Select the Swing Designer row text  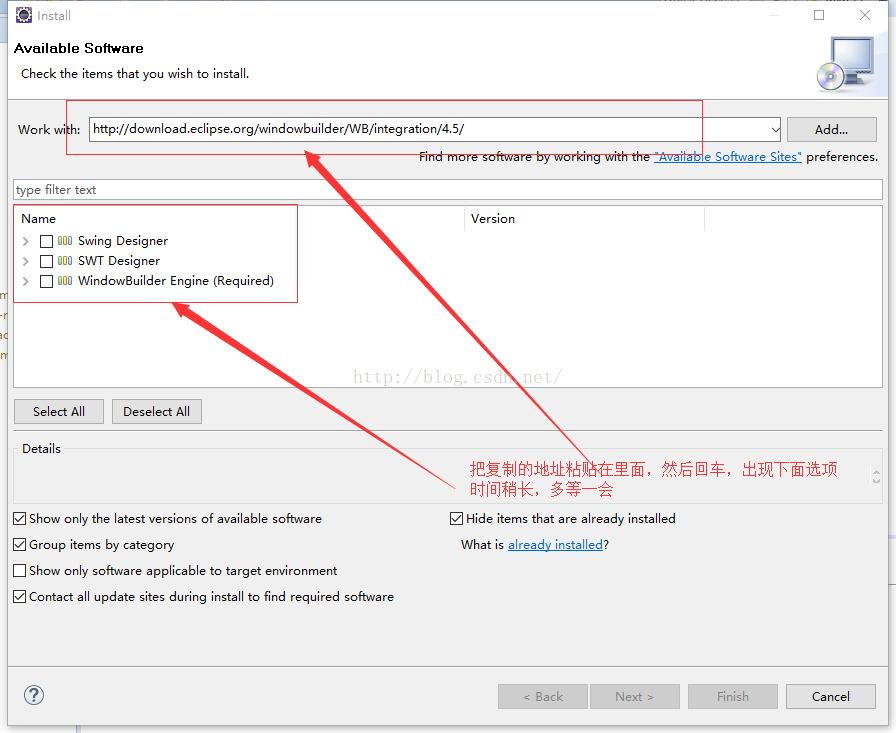tap(123, 241)
